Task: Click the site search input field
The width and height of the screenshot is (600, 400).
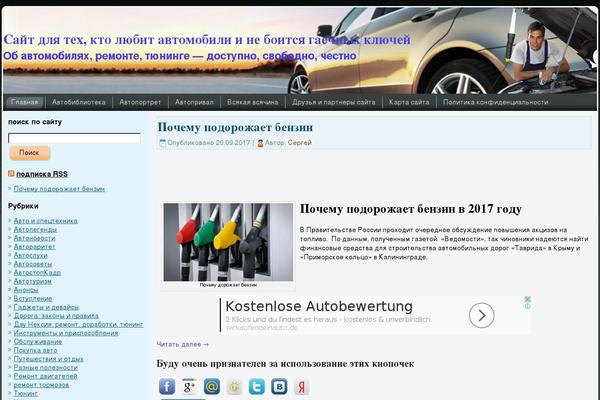Action: point(74,138)
